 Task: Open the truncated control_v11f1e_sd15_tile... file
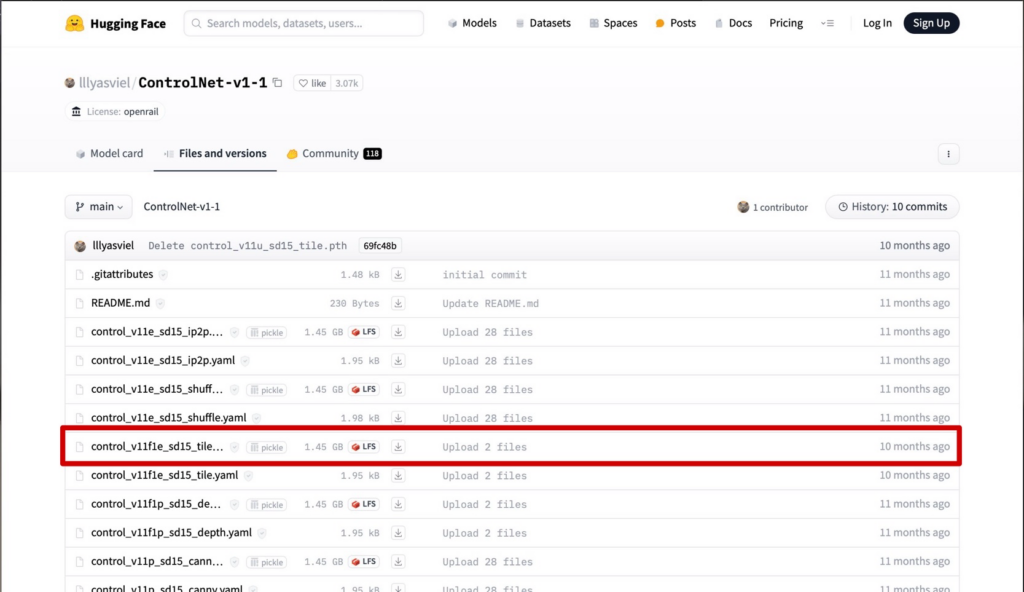[157, 447]
